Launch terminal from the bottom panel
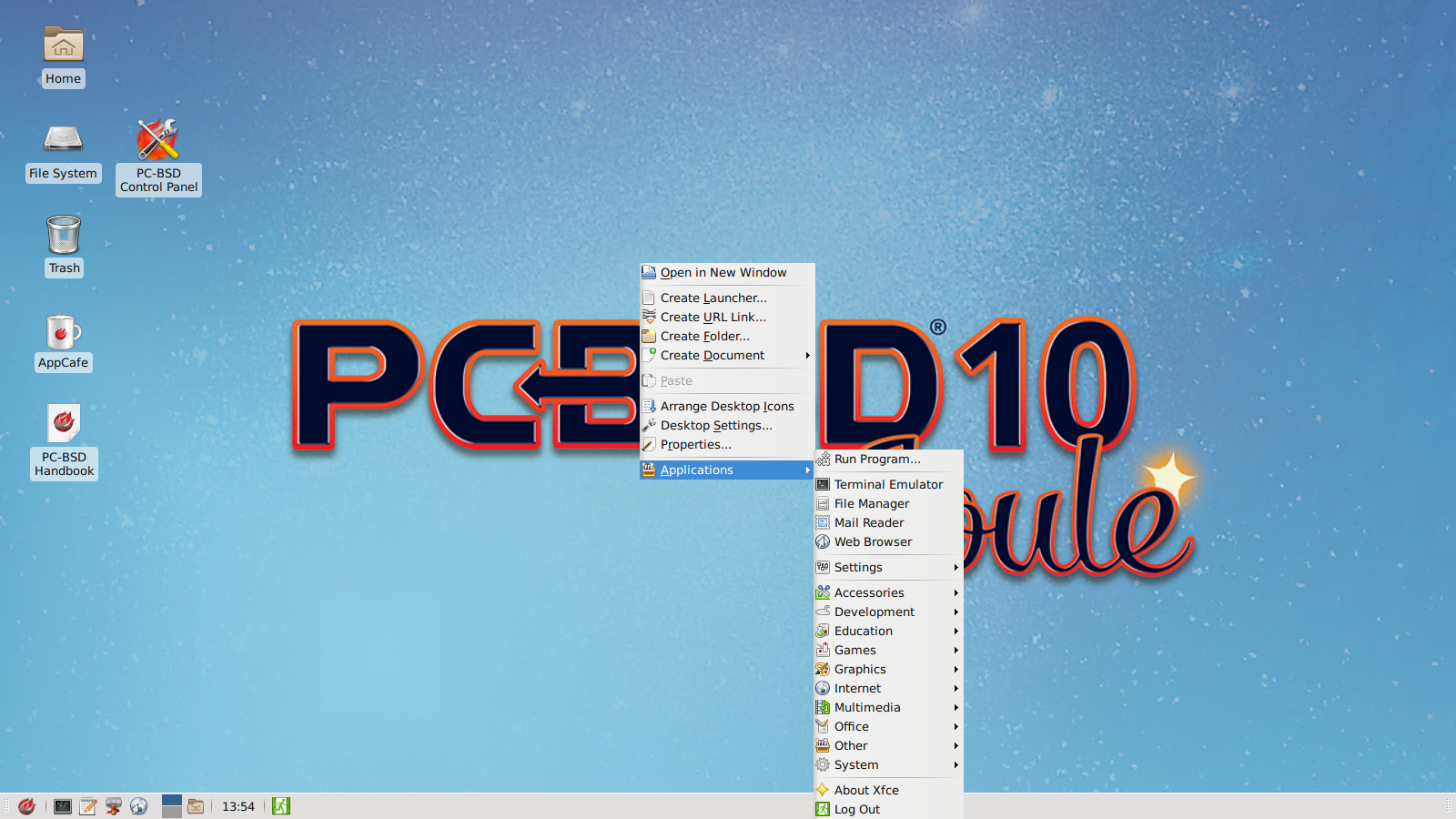The width and height of the screenshot is (1456, 819). (x=63, y=806)
